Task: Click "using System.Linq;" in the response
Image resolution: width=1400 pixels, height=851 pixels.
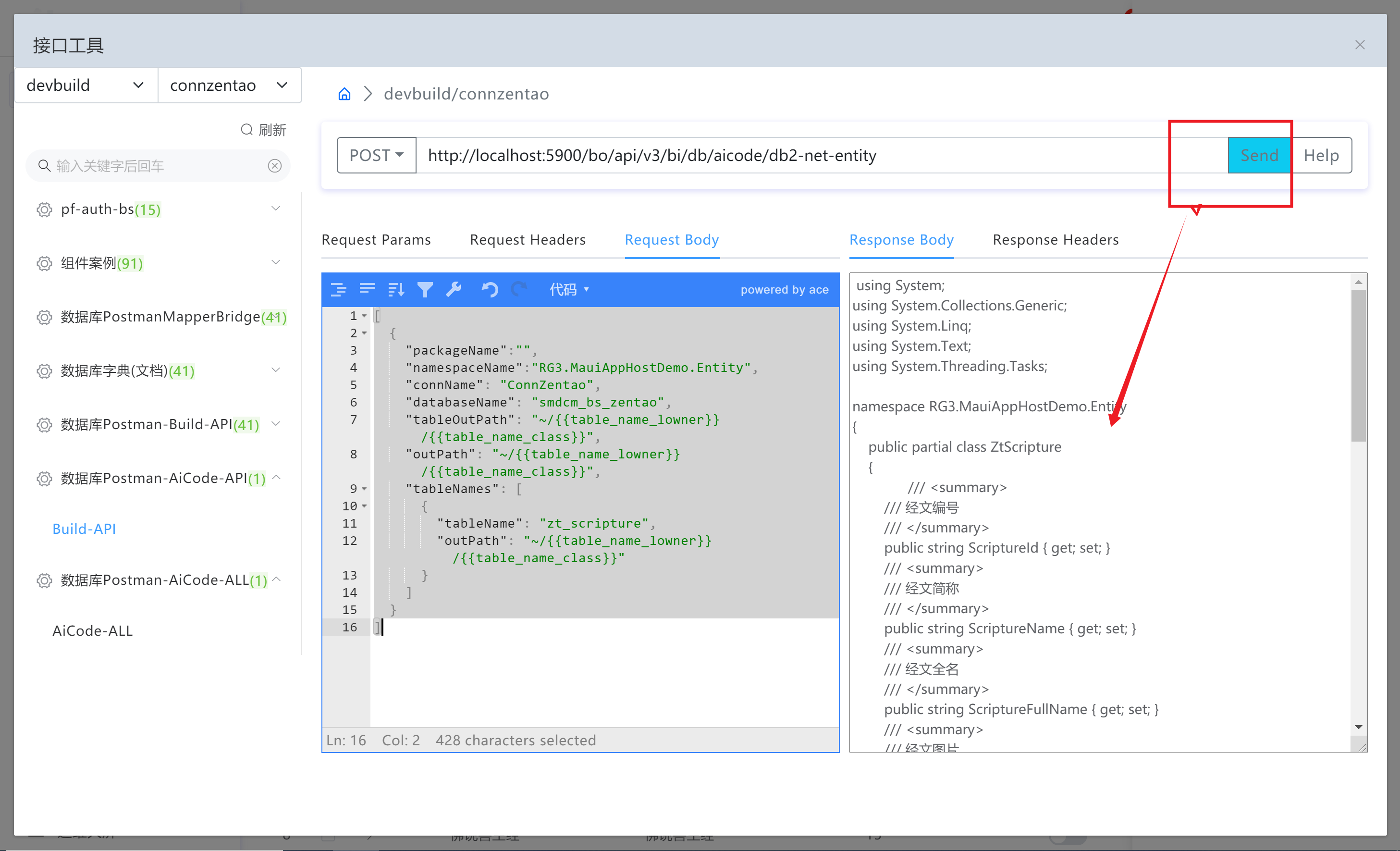Action: pyautogui.click(x=912, y=326)
